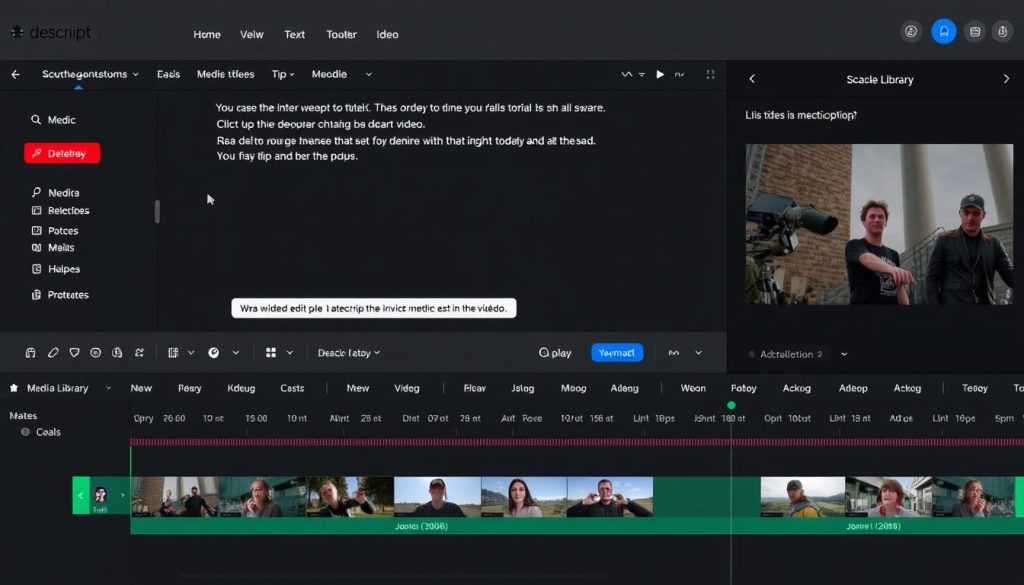Click the green playhead marker on the timeline ruler

[x=731, y=407]
